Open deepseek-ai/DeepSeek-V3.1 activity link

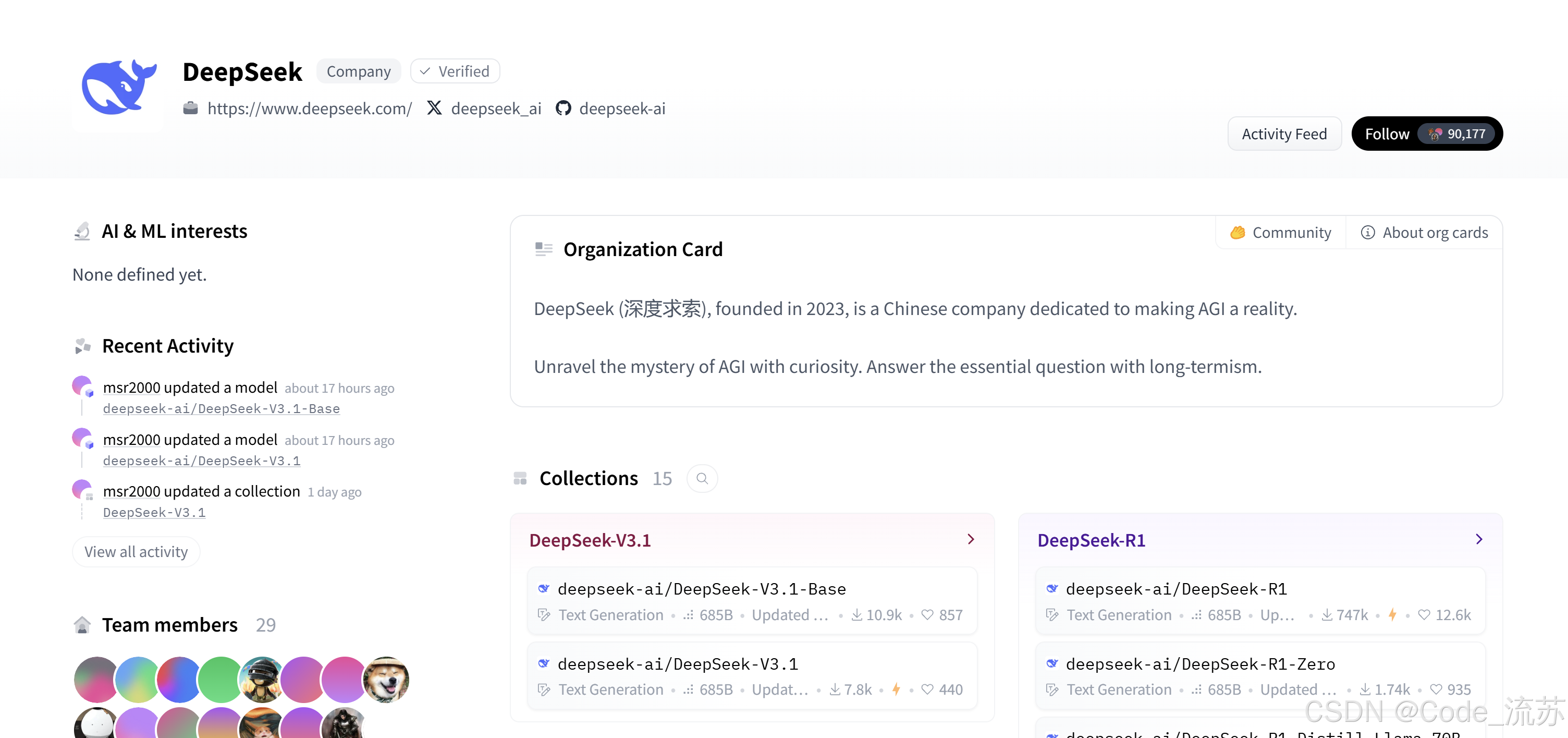point(202,461)
